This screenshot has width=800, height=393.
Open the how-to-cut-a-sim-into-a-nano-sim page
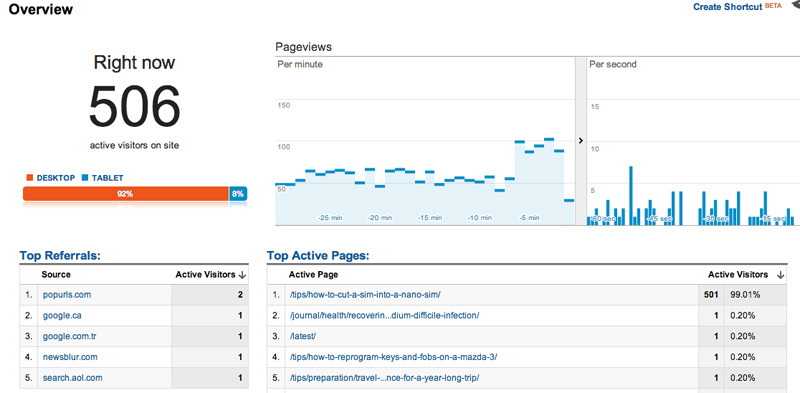[365, 295]
